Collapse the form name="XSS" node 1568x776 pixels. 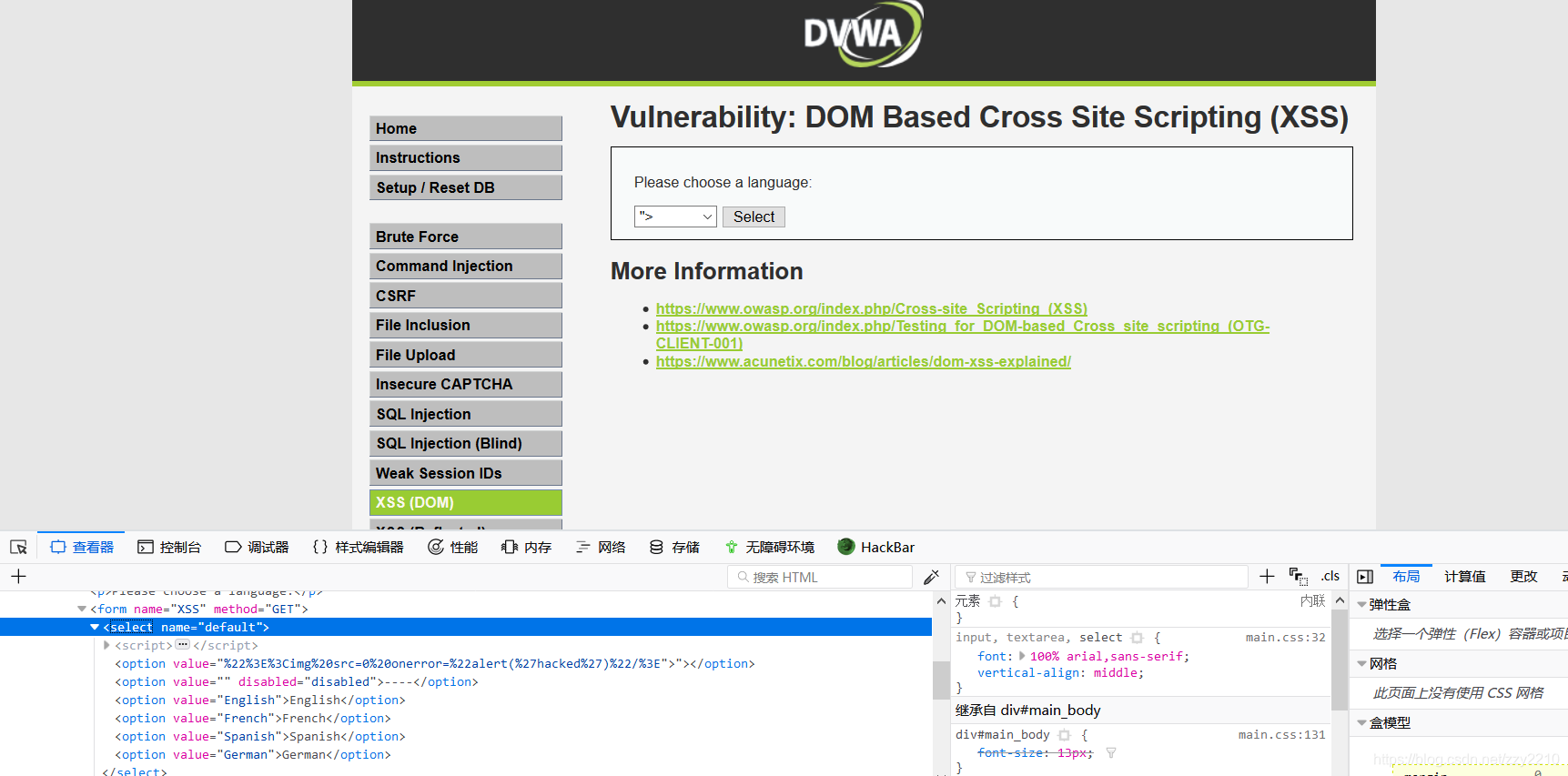82,610
